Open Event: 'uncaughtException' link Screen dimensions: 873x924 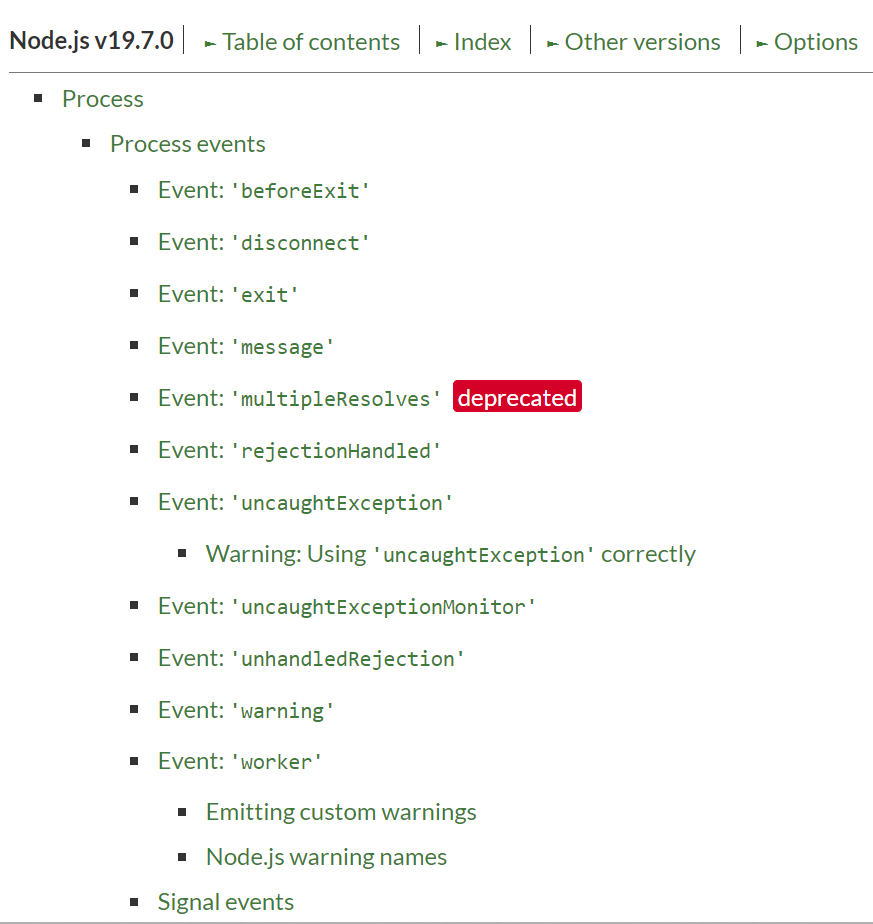click(x=305, y=502)
